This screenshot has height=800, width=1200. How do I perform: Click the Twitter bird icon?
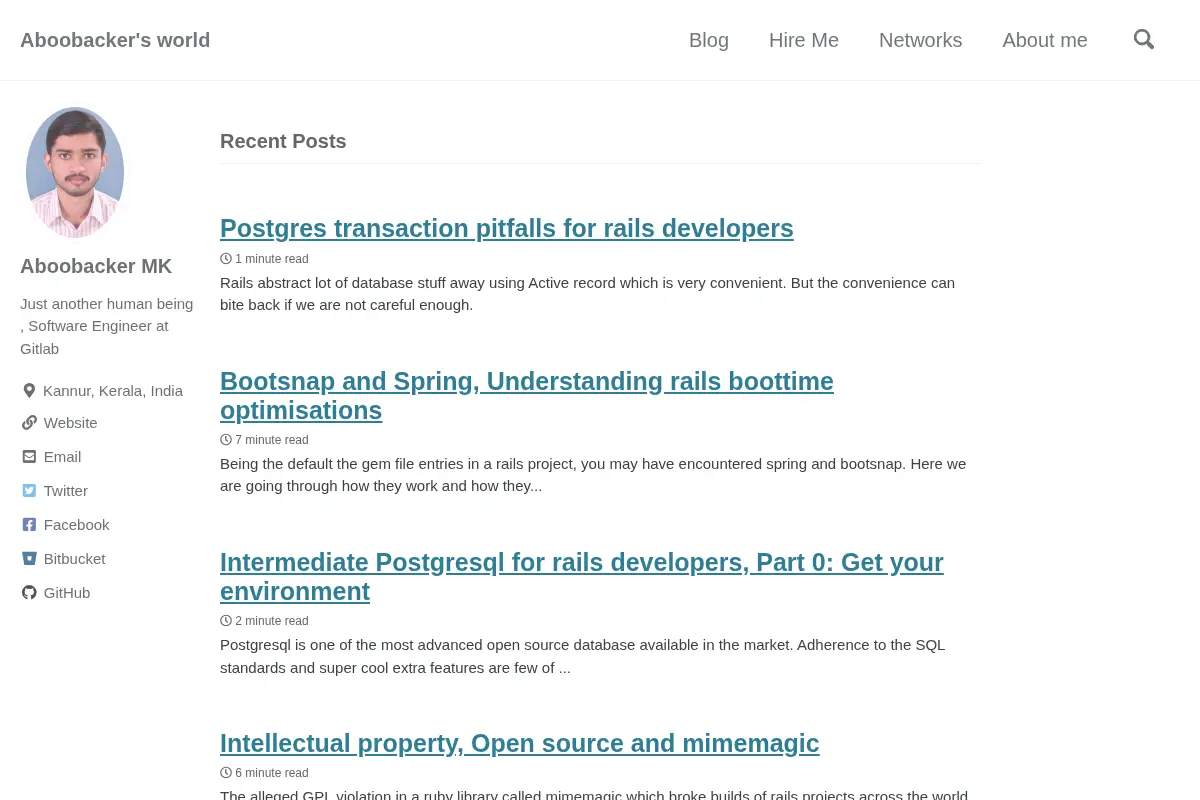pyautogui.click(x=29, y=490)
